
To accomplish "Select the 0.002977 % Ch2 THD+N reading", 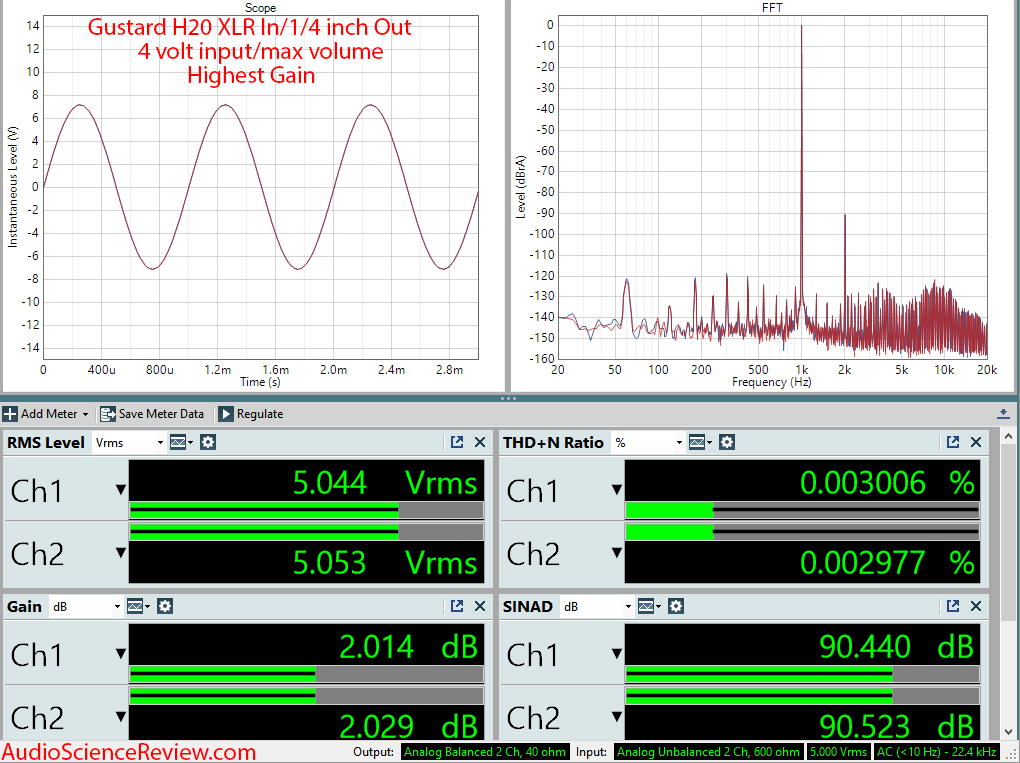I will [x=887, y=562].
